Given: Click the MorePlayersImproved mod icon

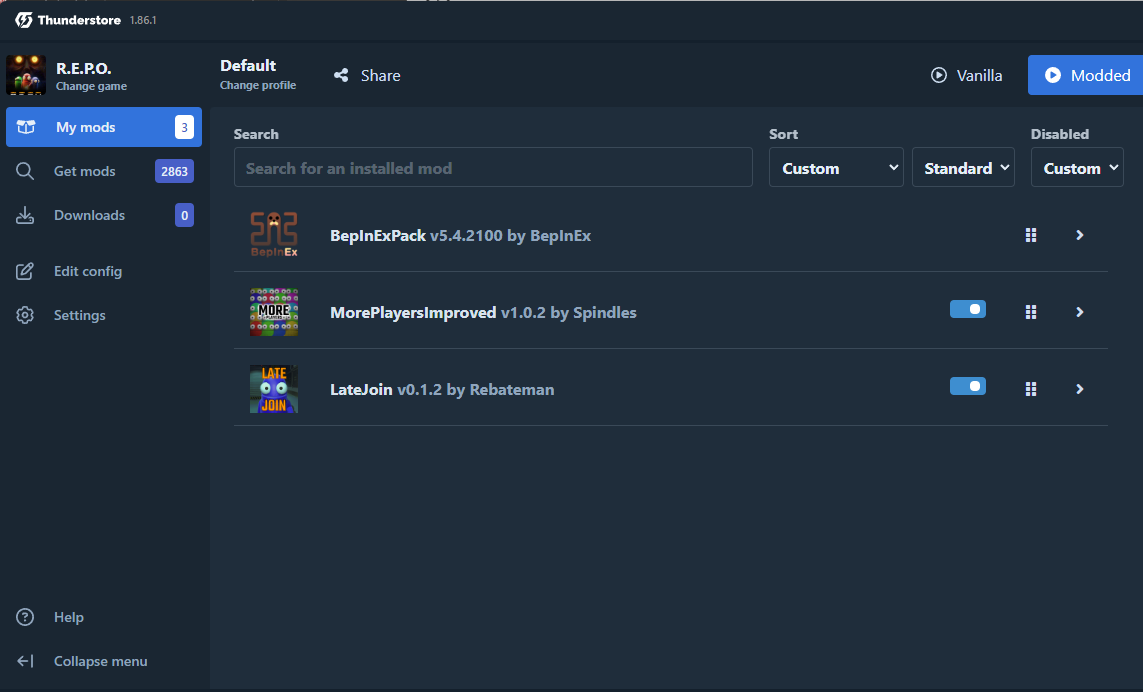Looking at the screenshot, I should [x=274, y=312].
